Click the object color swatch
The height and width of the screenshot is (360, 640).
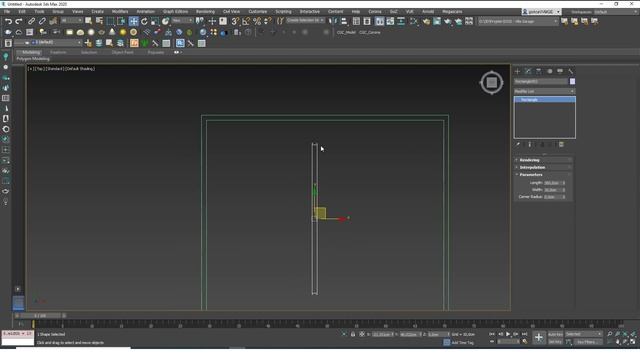pyautogui.click(x=572, y=82)
